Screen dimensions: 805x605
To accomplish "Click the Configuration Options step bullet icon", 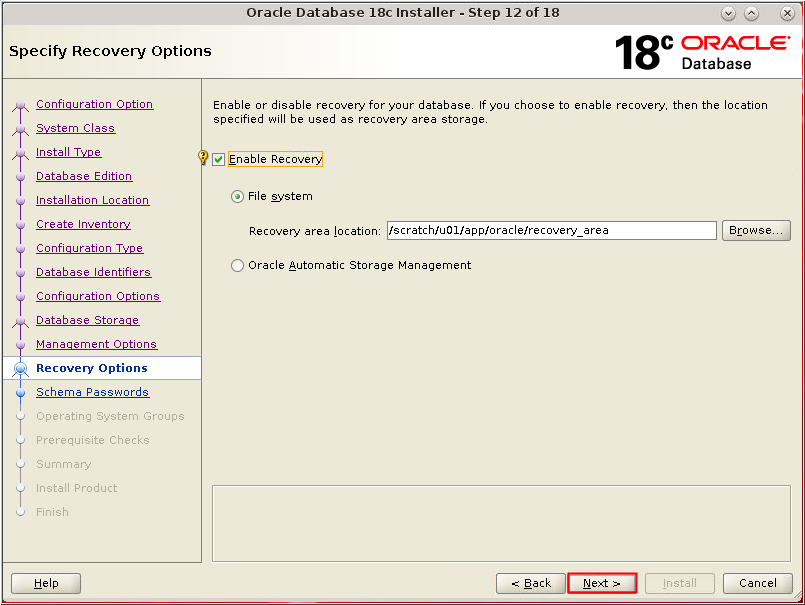I will pyautogui.click(x=21, y=297).
